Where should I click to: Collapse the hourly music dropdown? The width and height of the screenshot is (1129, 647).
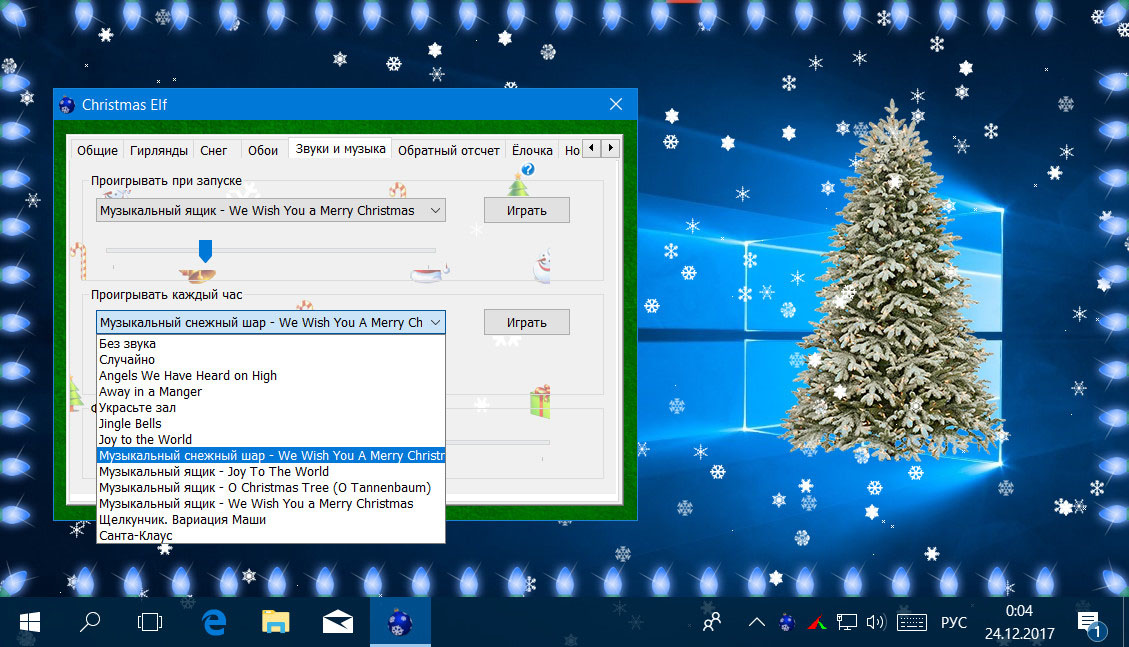click(x=434, y=323)
